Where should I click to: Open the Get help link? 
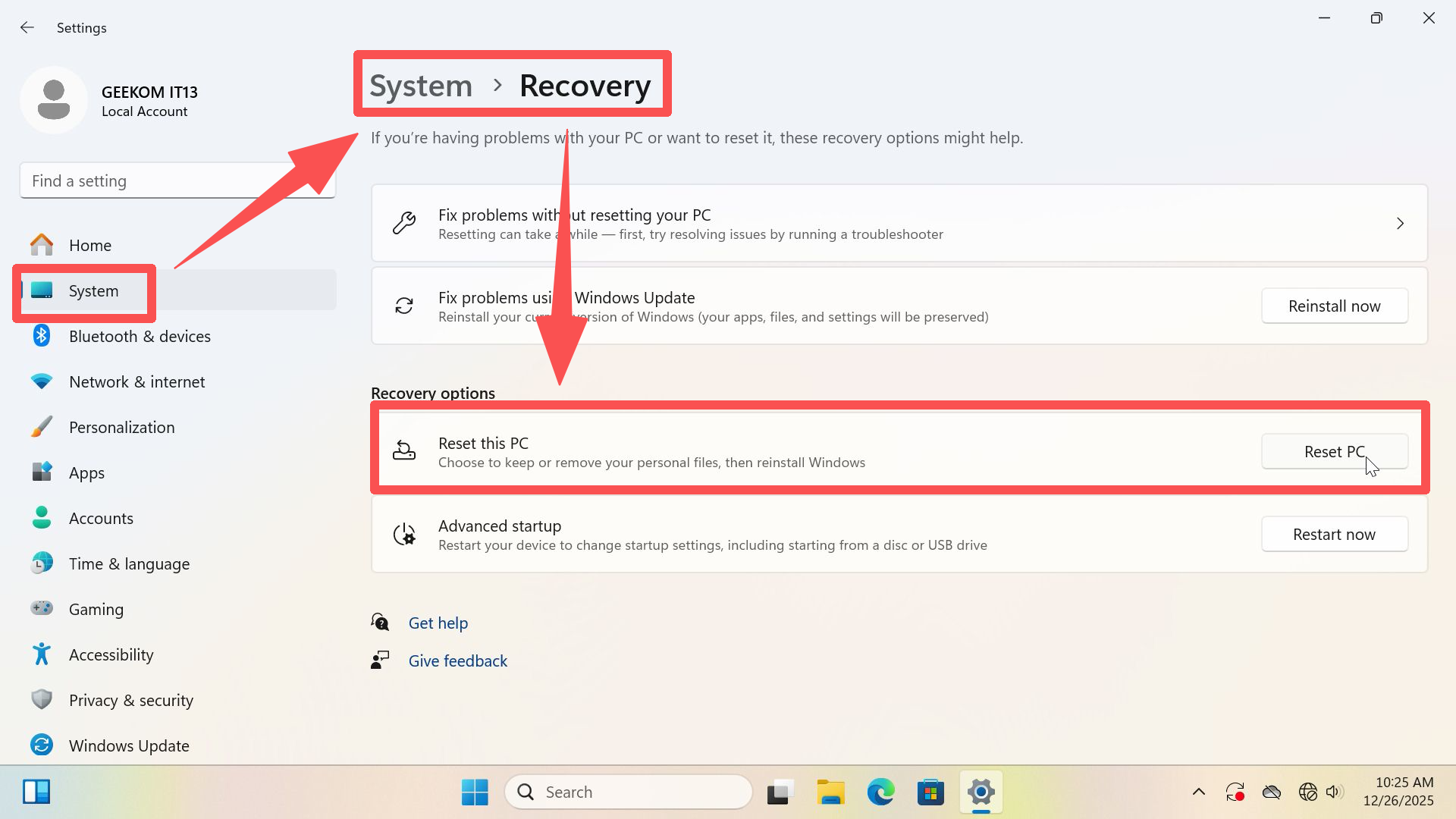[438, 623]
